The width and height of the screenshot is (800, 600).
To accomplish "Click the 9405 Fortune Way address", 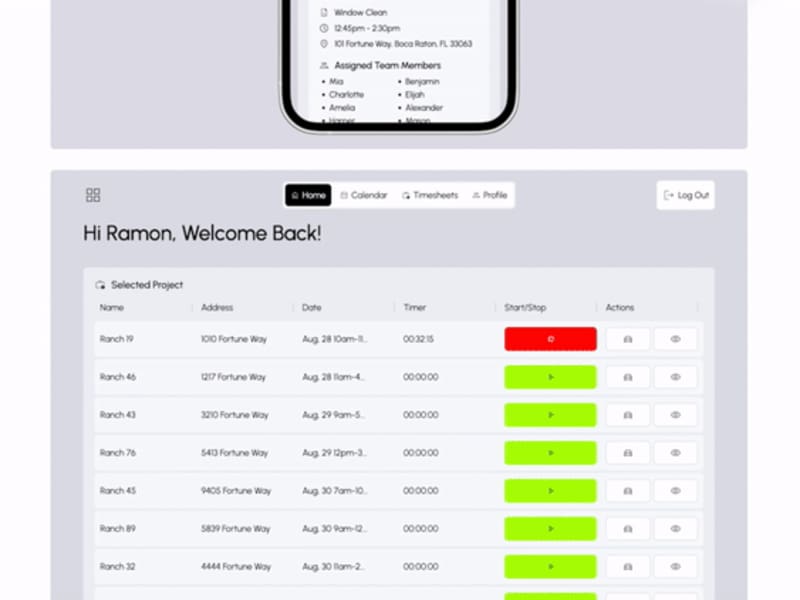I will click(236, 491).
